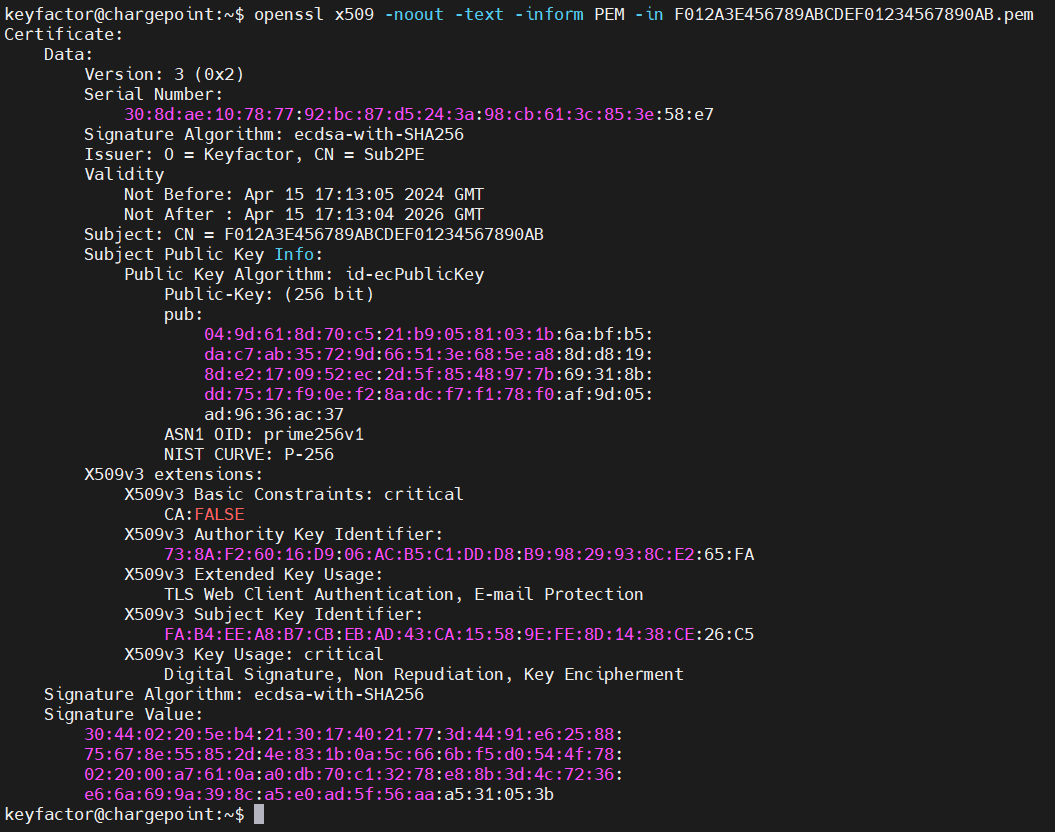Screen dimensions: 1055x832
Task: Click the Public-Key (256 bit) text
Action: pos(268,294)
